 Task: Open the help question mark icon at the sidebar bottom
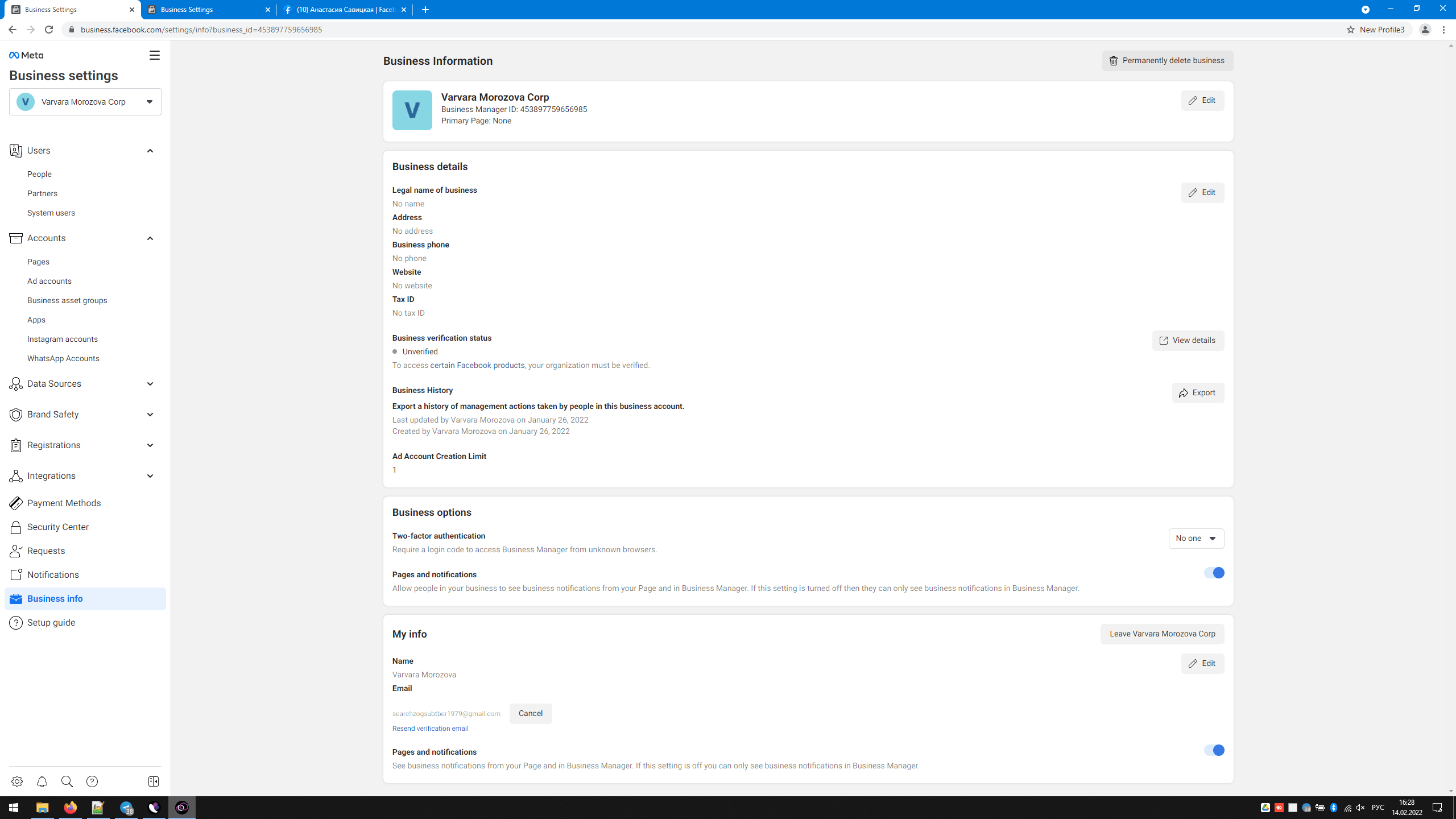(x=92, y=781)
